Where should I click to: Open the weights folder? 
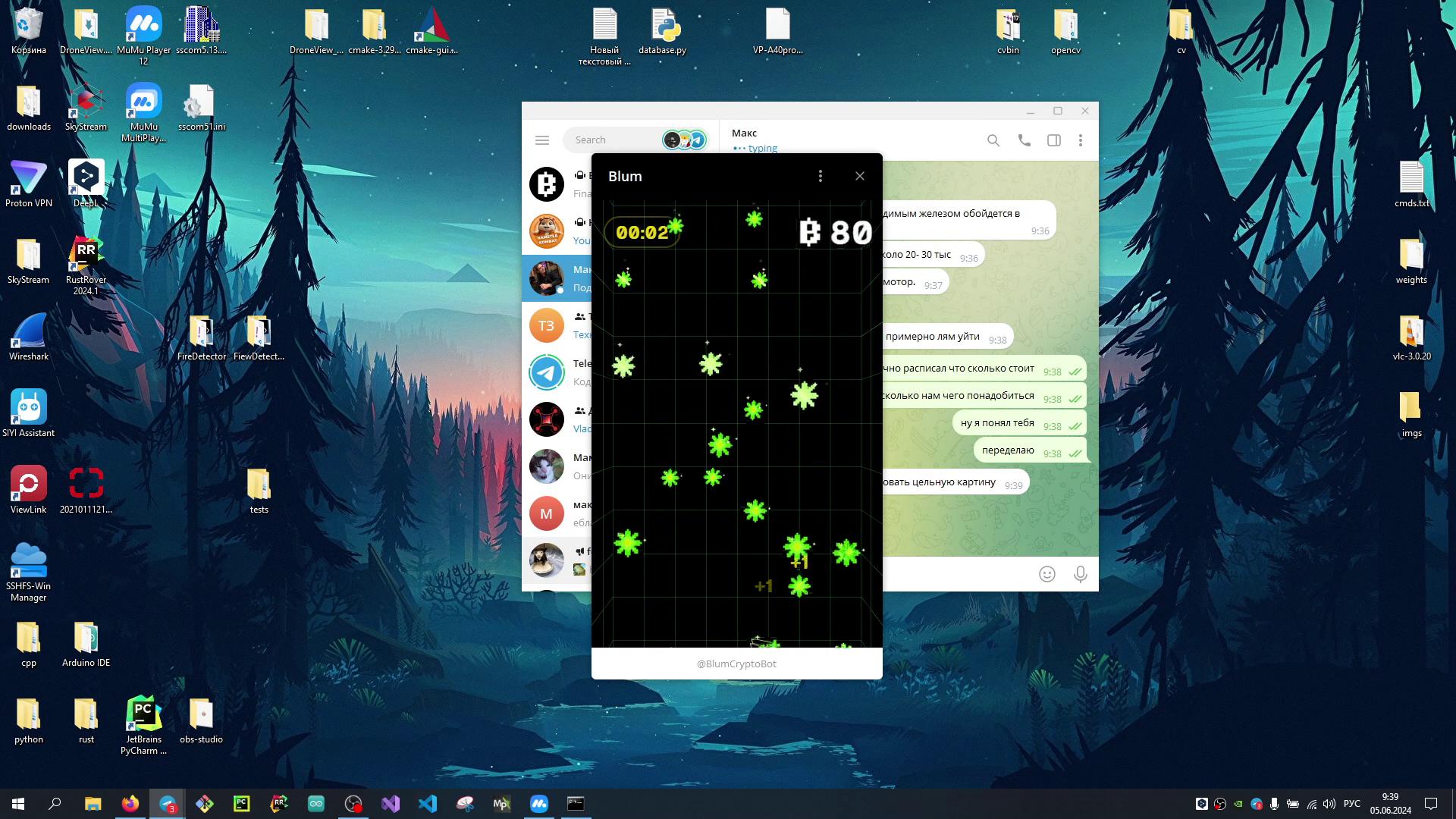pyautogui.click(x=1411, y=261)
